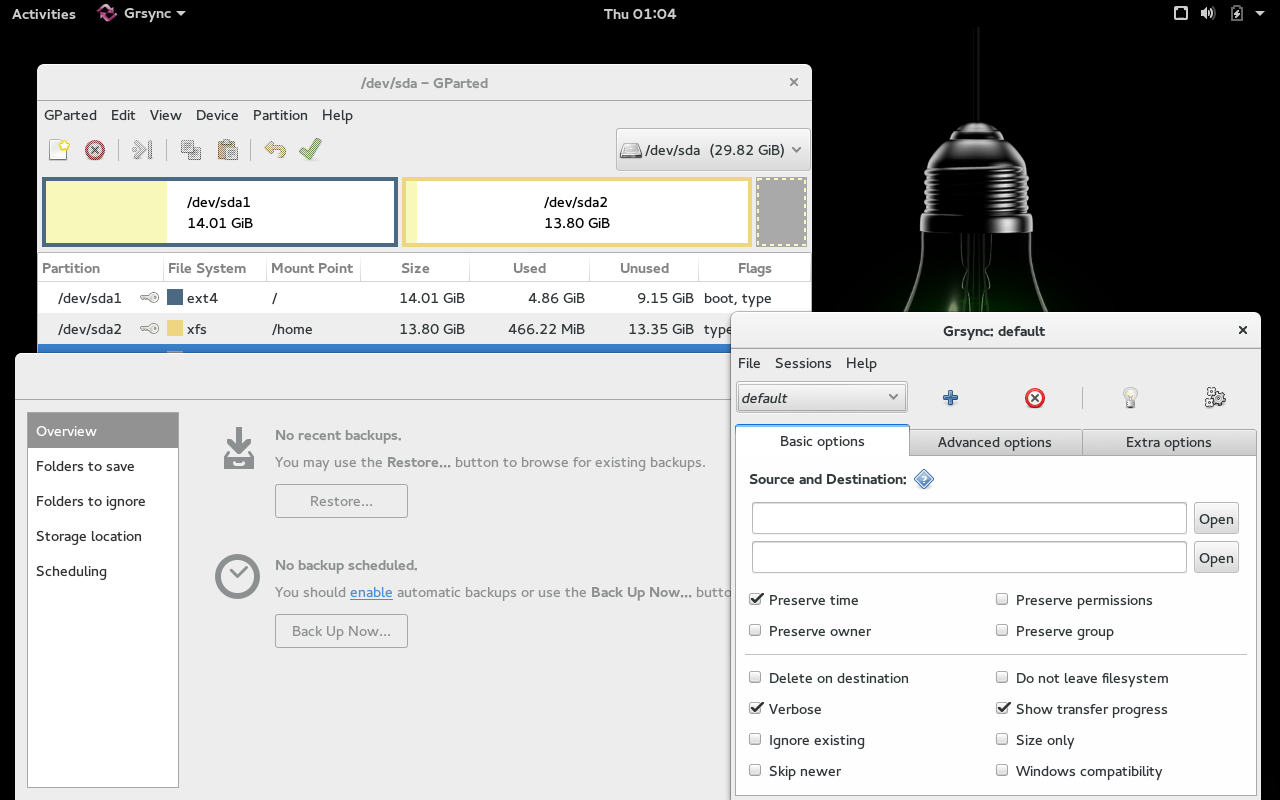The height and width of the screenshot is (800, 1280).
Task: Click the Grsync gears execute icon
Action: [x=1215, y=398]
